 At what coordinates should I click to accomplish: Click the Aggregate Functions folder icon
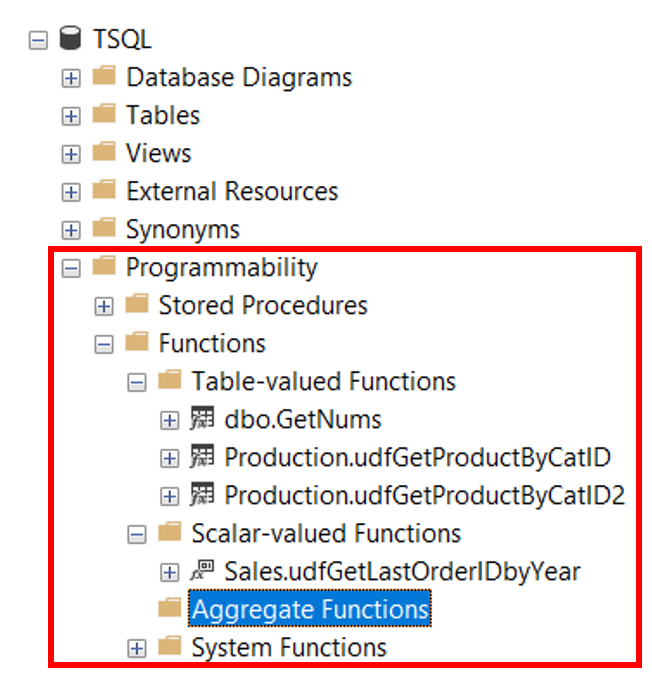[169, 607]
